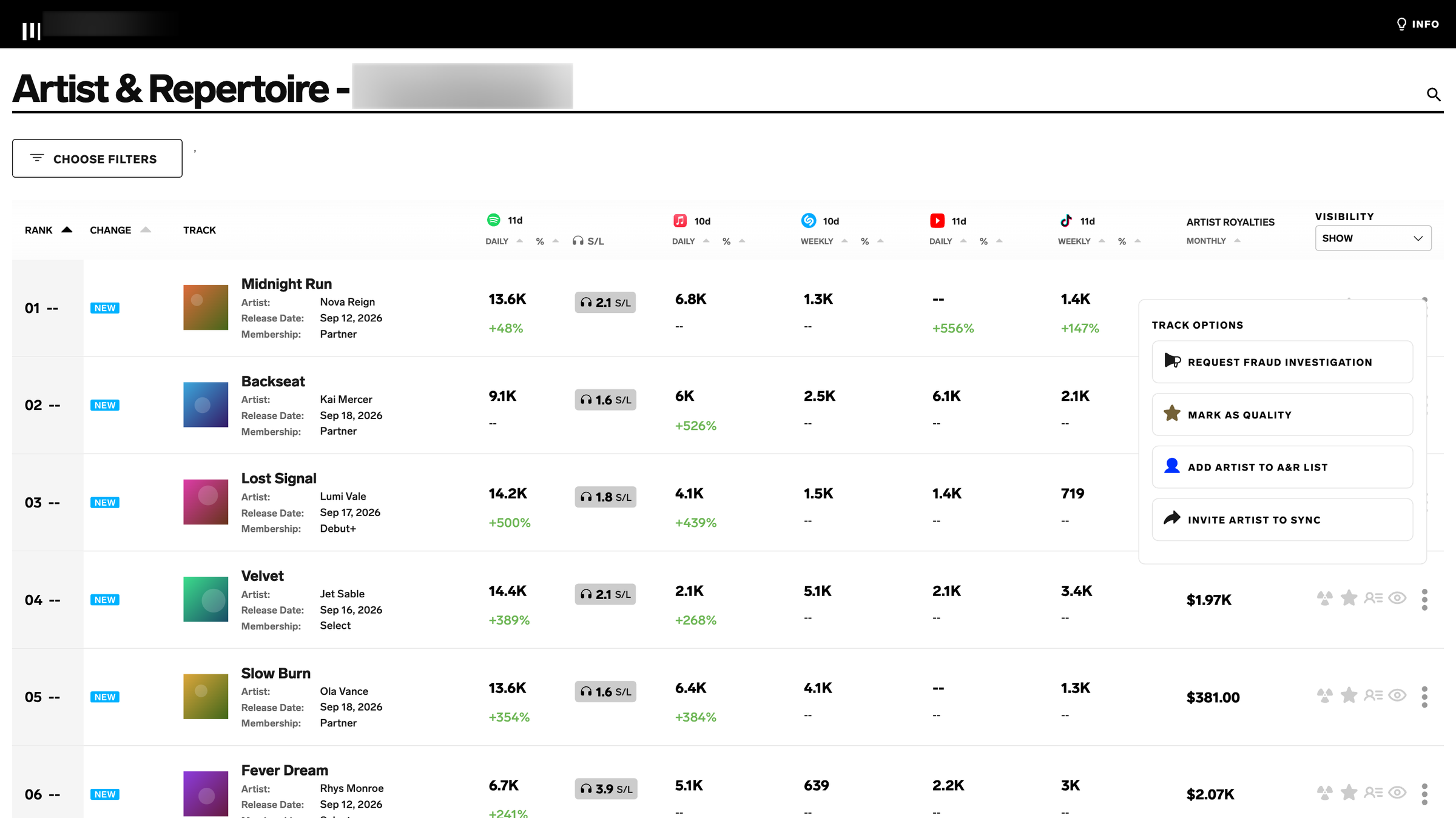Image resolution: width=1456 pixels, height=818 pixels.
Task: Open the Lost Signal track title
Action: [x=278, y=478]
